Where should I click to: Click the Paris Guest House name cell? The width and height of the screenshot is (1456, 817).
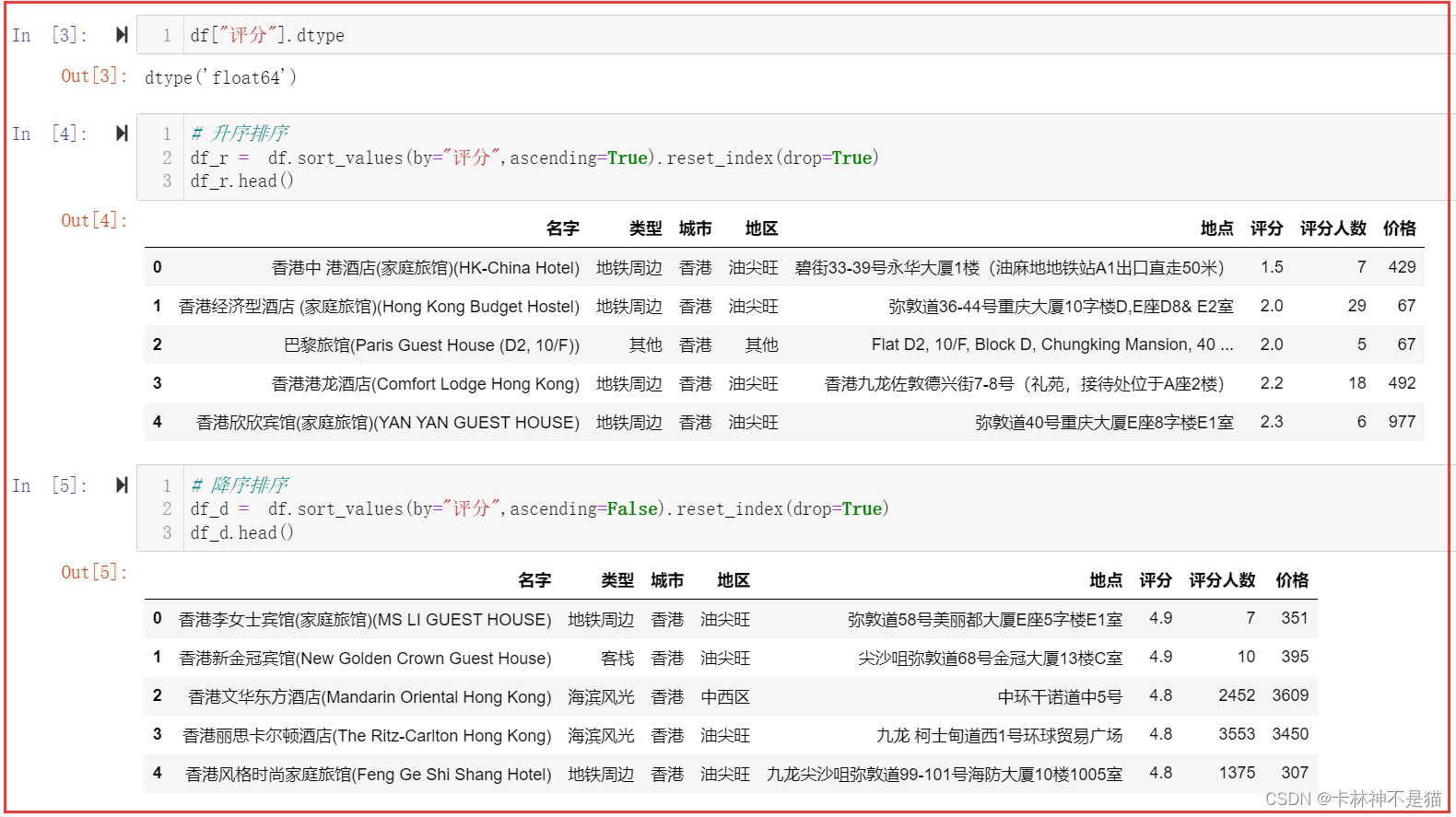[431, 345]
